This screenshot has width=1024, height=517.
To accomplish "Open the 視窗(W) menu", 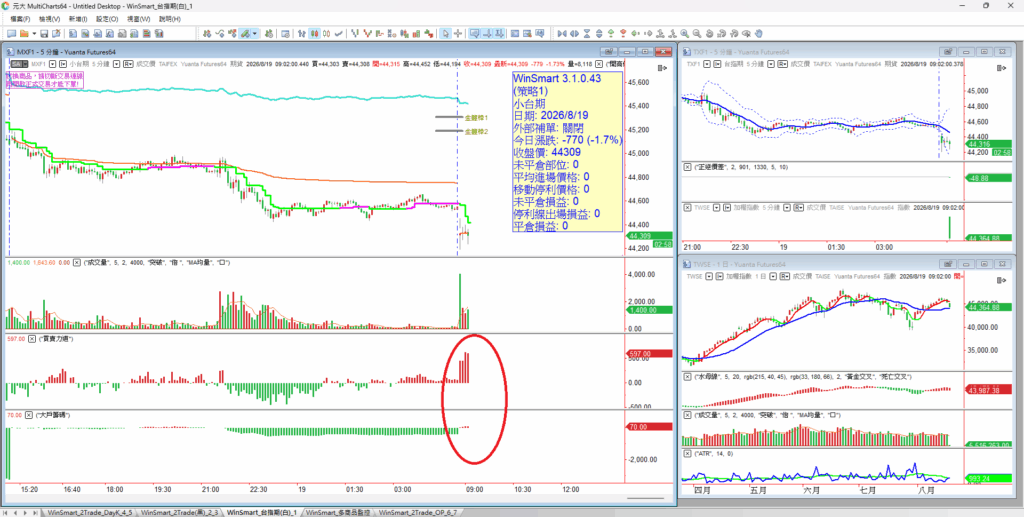I will pos(137,19).
